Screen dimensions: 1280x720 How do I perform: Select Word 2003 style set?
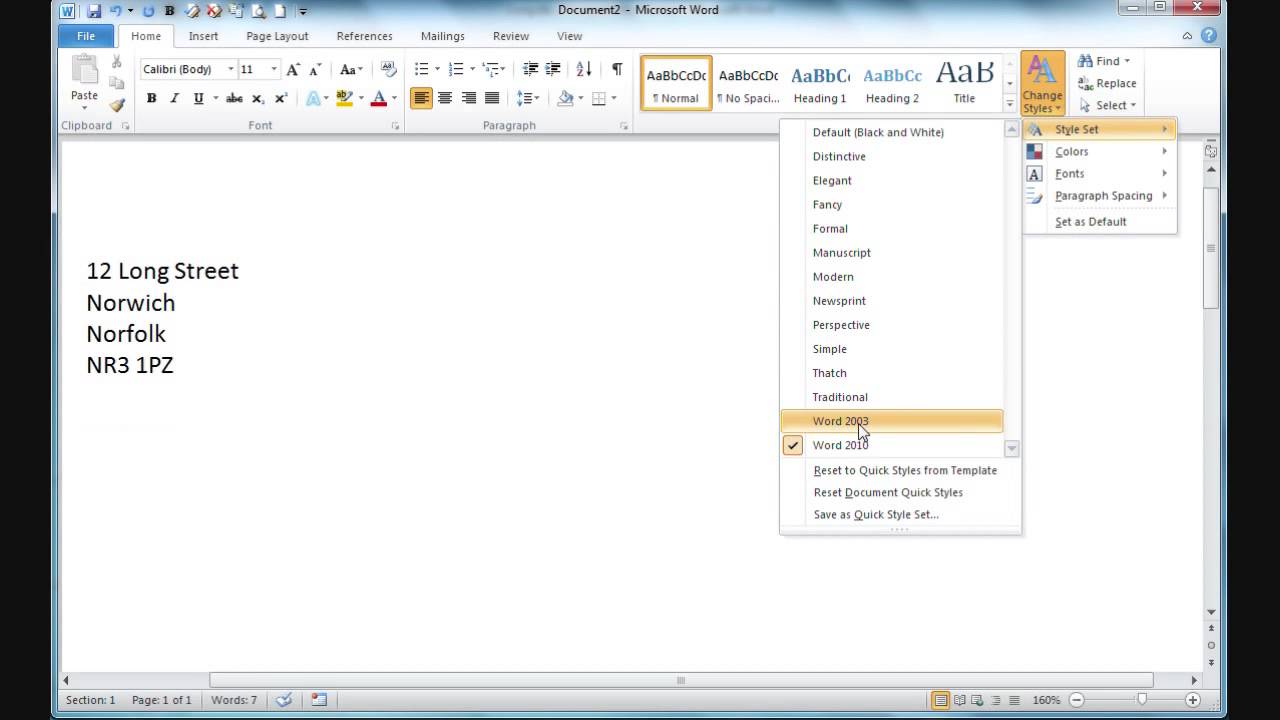coord(891,421)
